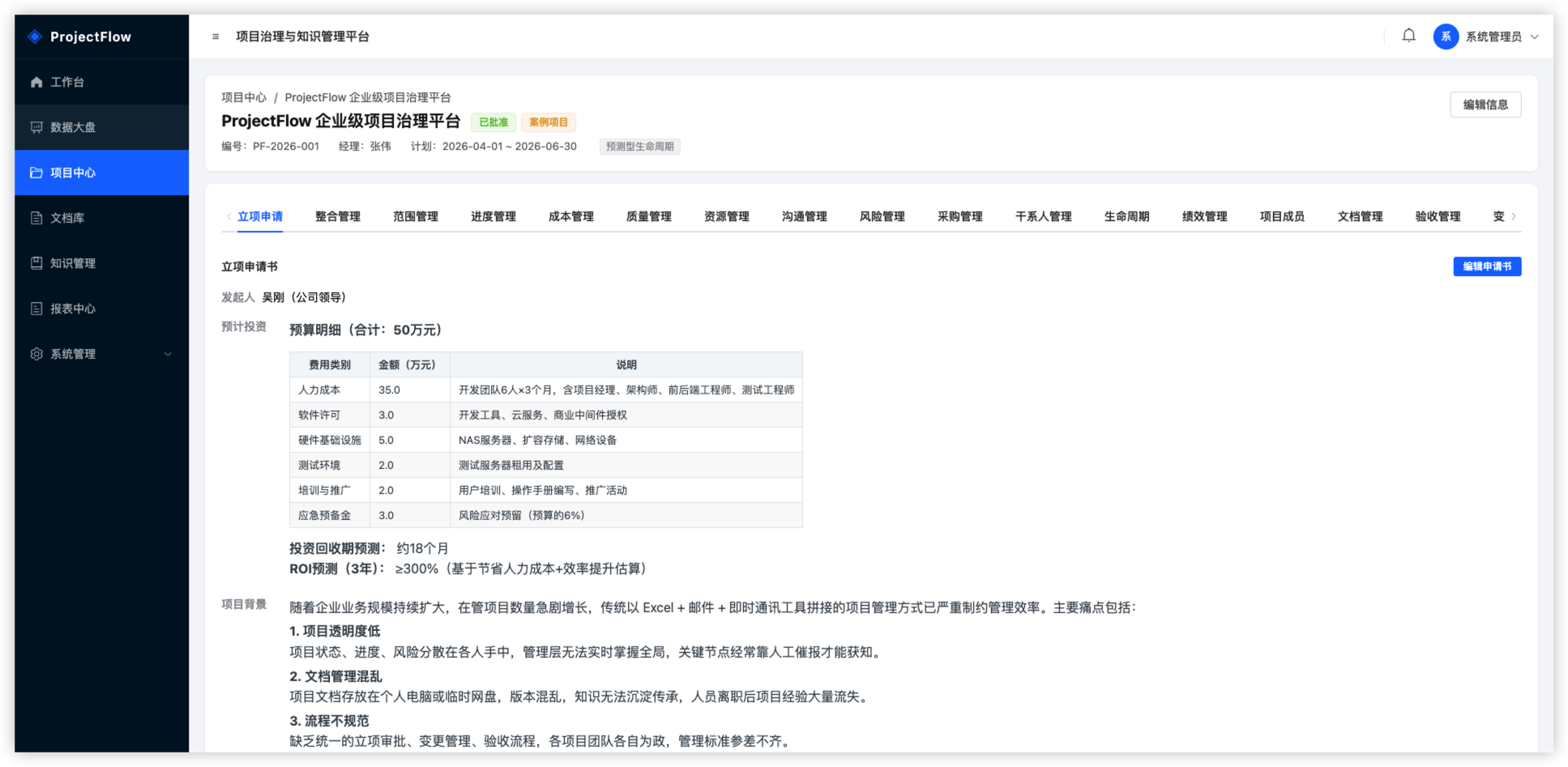Open the 文档库 document icon
Image resolution: width=1568 pixels, height=767 pixels.
[x=36, y=218]
